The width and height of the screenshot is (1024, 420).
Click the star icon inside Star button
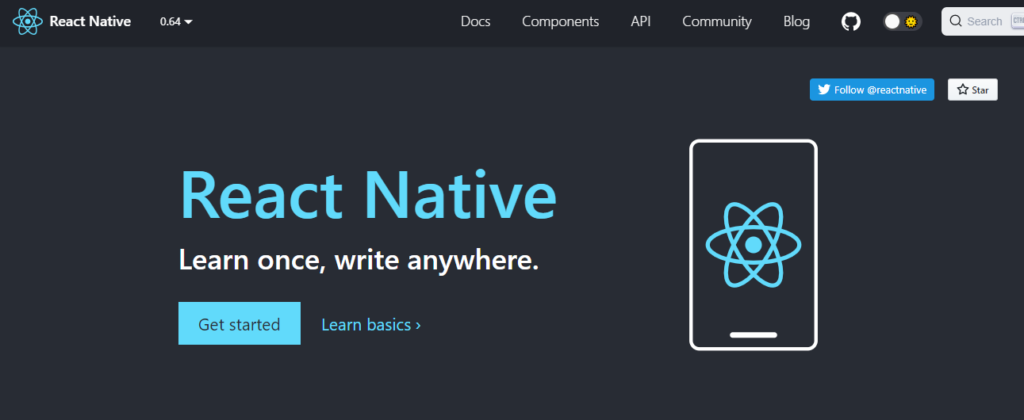pyautogui.click(x=963, y=89)
